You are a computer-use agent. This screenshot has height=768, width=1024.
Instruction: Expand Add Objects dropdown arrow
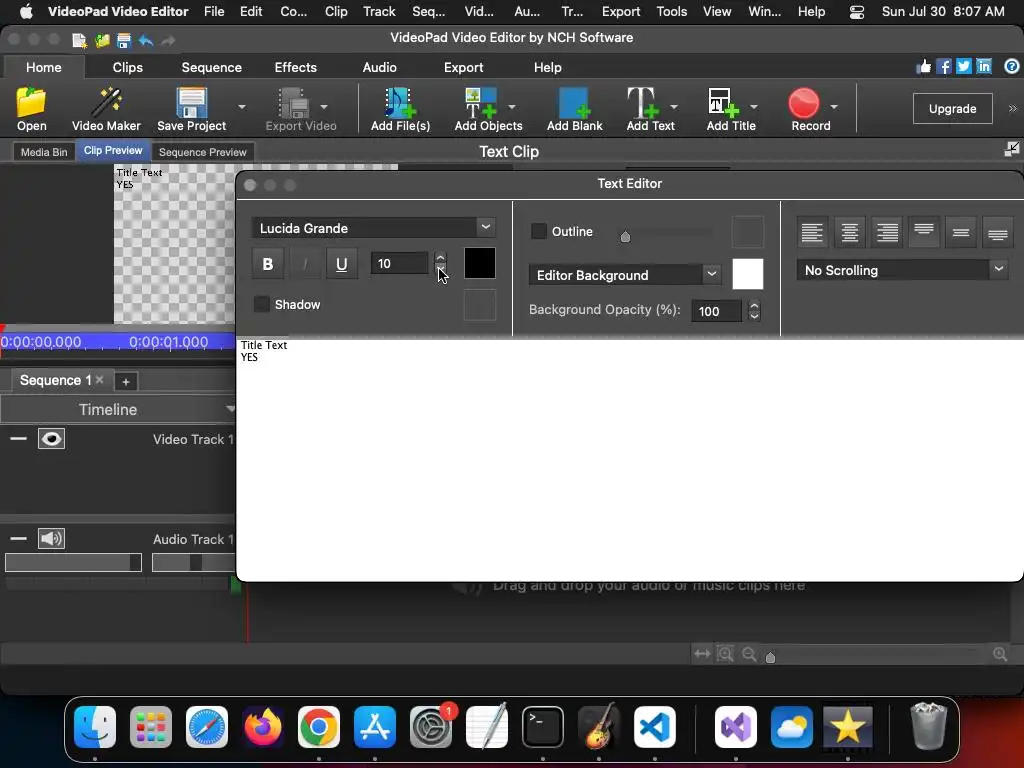click(x=512, y=106)
